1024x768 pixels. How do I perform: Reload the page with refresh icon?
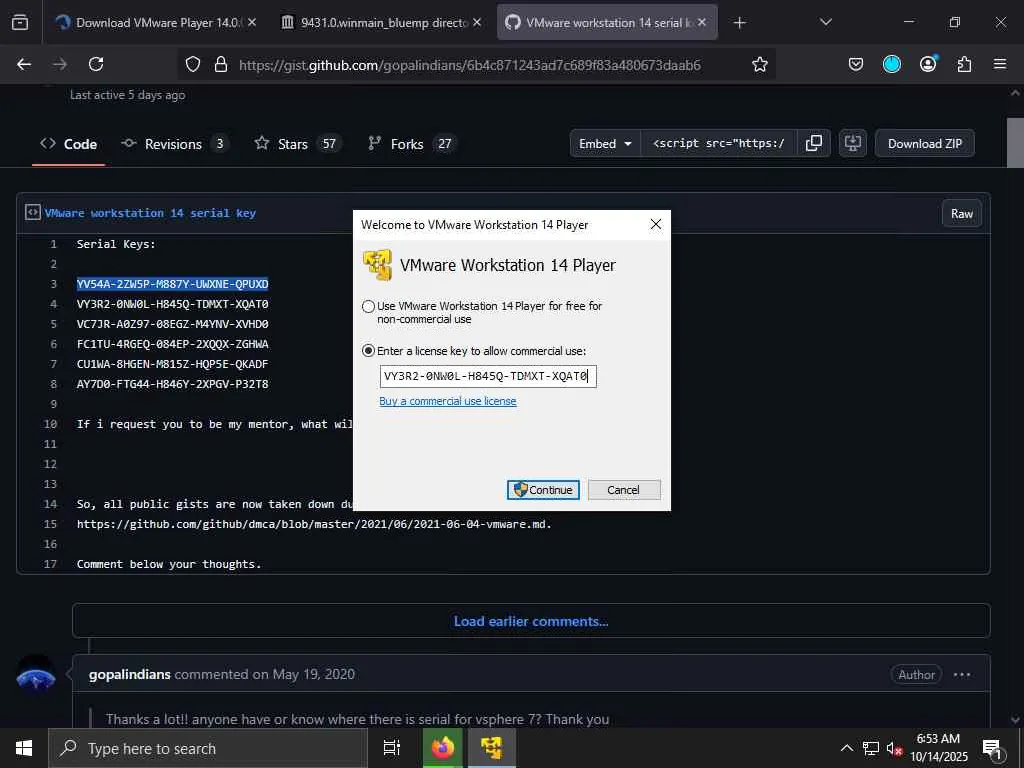tap(96, 64)
